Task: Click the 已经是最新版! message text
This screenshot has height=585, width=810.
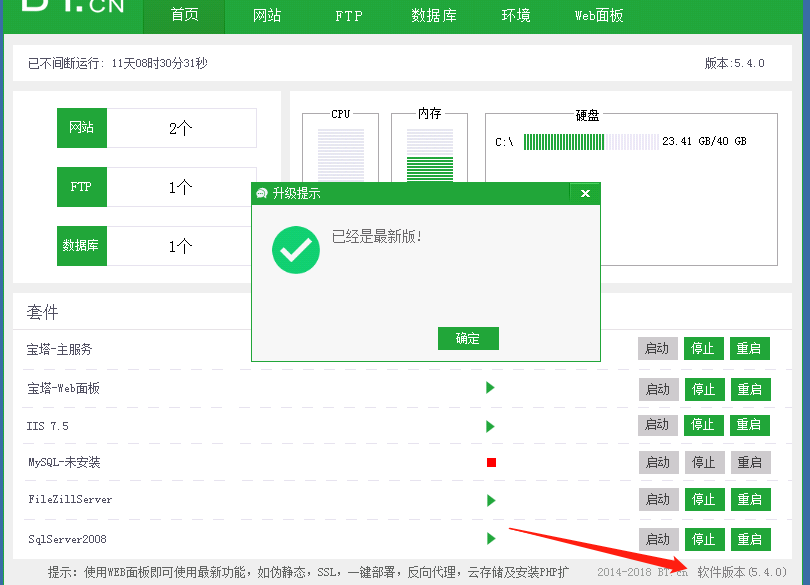Action: click(x=377, y=237)
